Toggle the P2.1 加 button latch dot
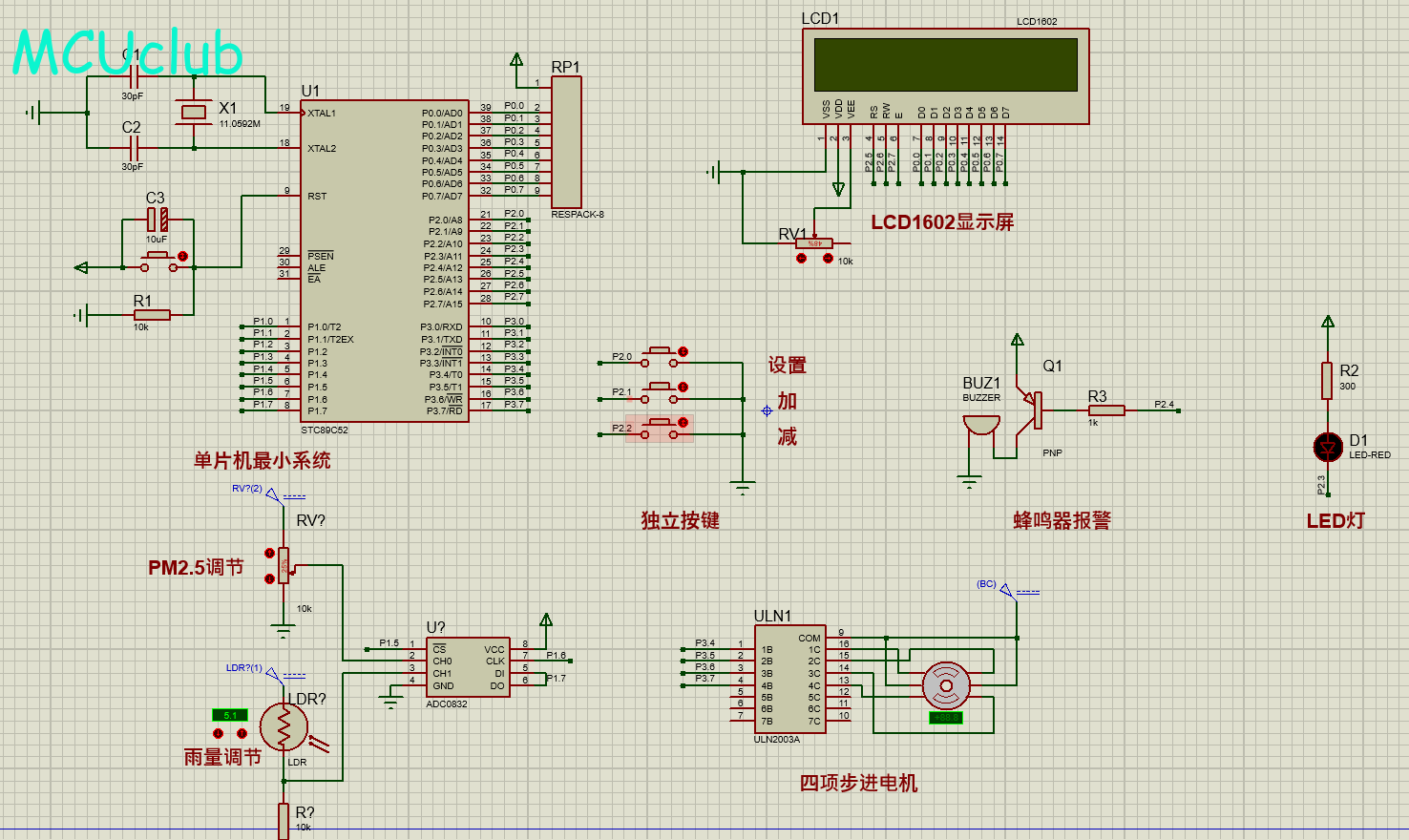Screen dimensions: 1409x840 point(683,387)
